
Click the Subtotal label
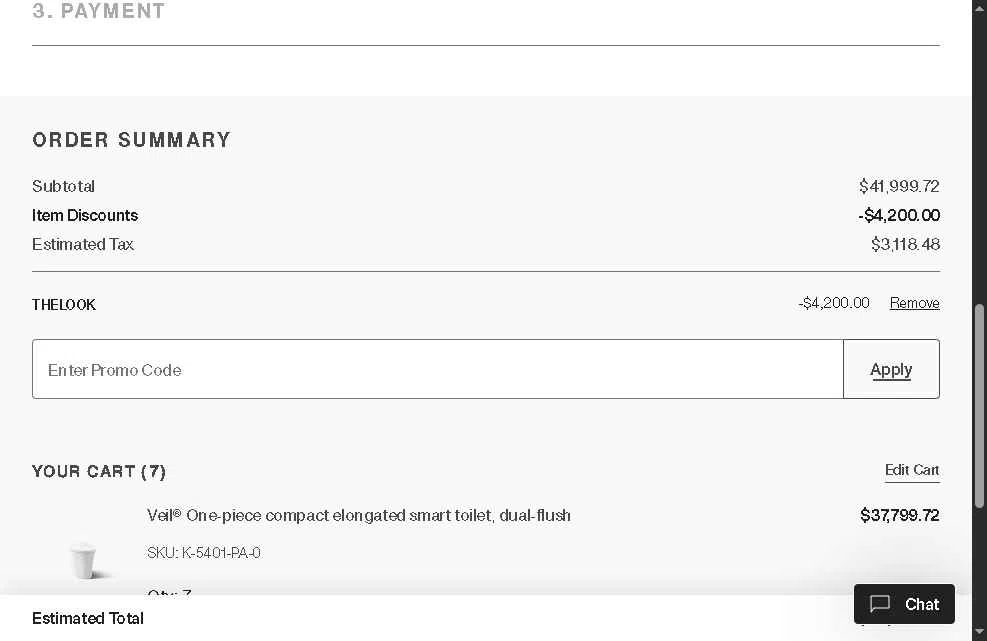coord(63,186)
